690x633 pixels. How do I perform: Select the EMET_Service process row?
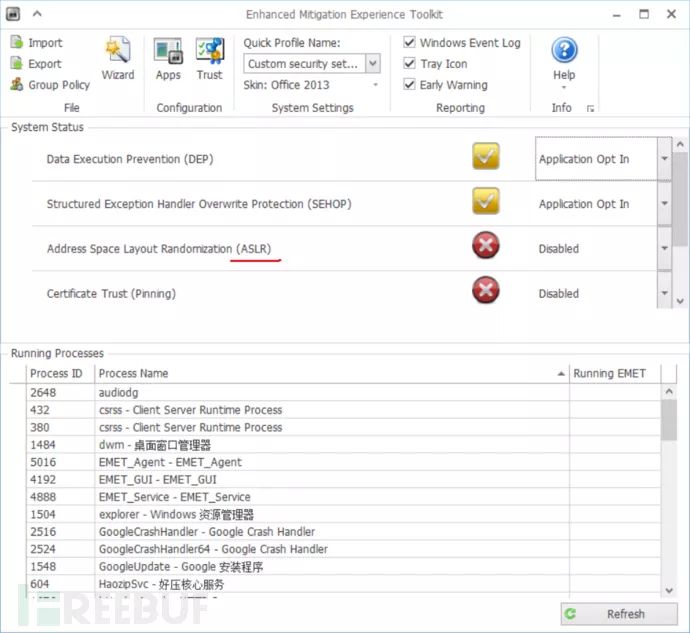tap(343, 497)
